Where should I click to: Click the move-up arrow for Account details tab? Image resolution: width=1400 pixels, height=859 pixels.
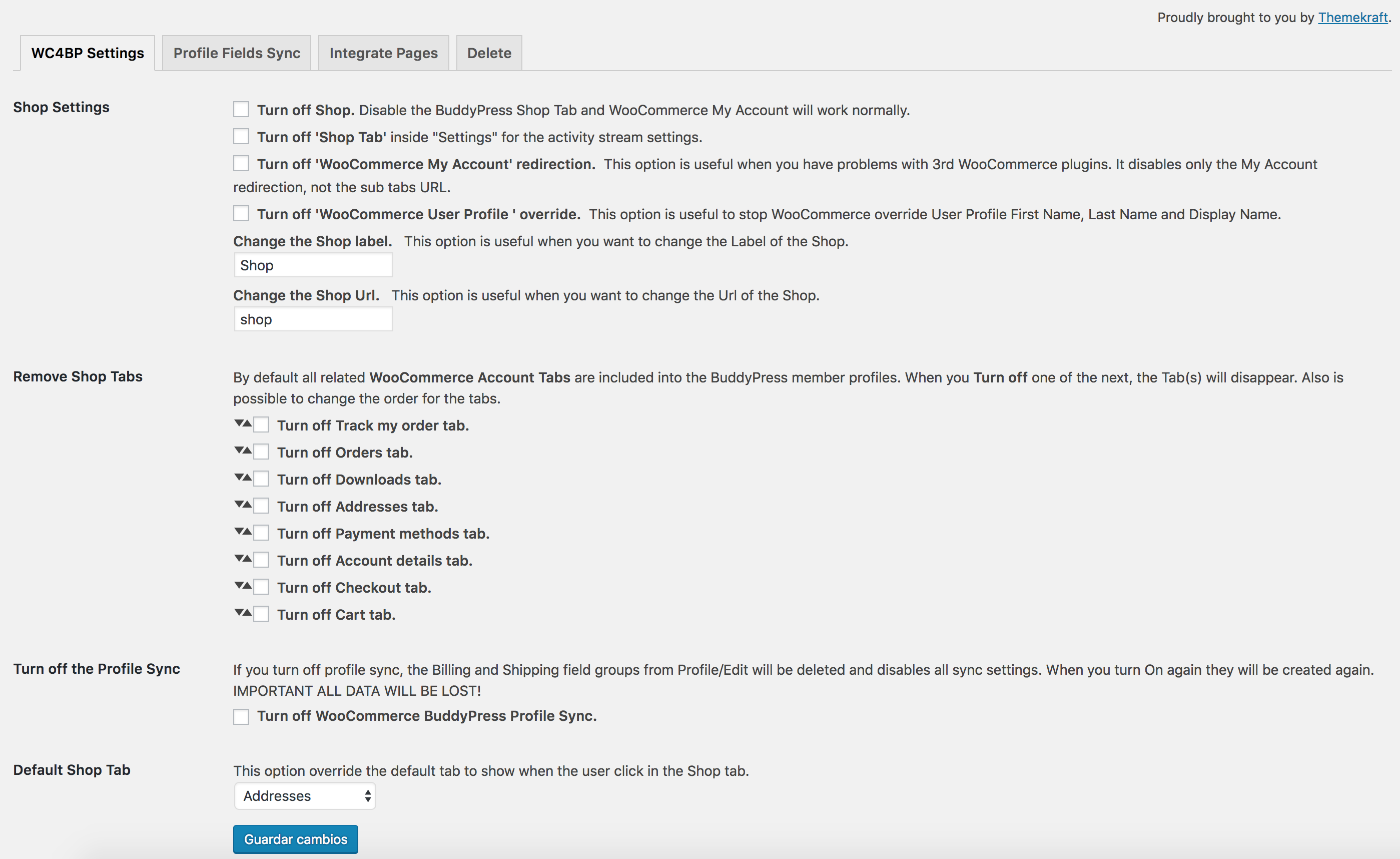(x=247, y=558)
